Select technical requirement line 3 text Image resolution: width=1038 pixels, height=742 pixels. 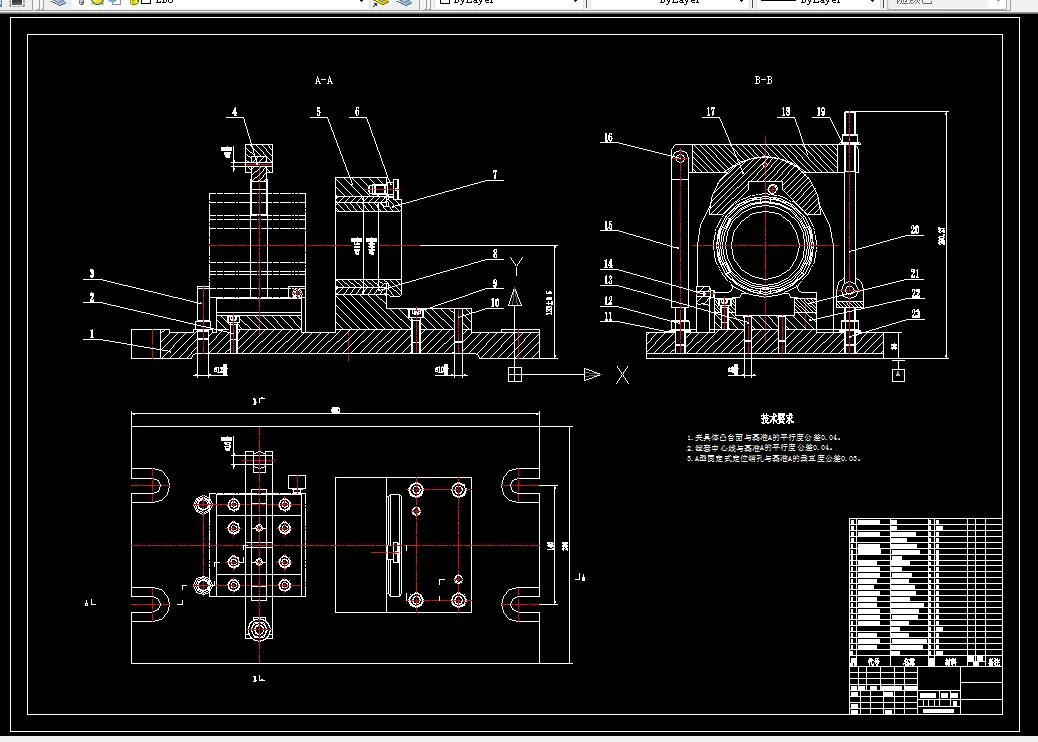point(774,458)
